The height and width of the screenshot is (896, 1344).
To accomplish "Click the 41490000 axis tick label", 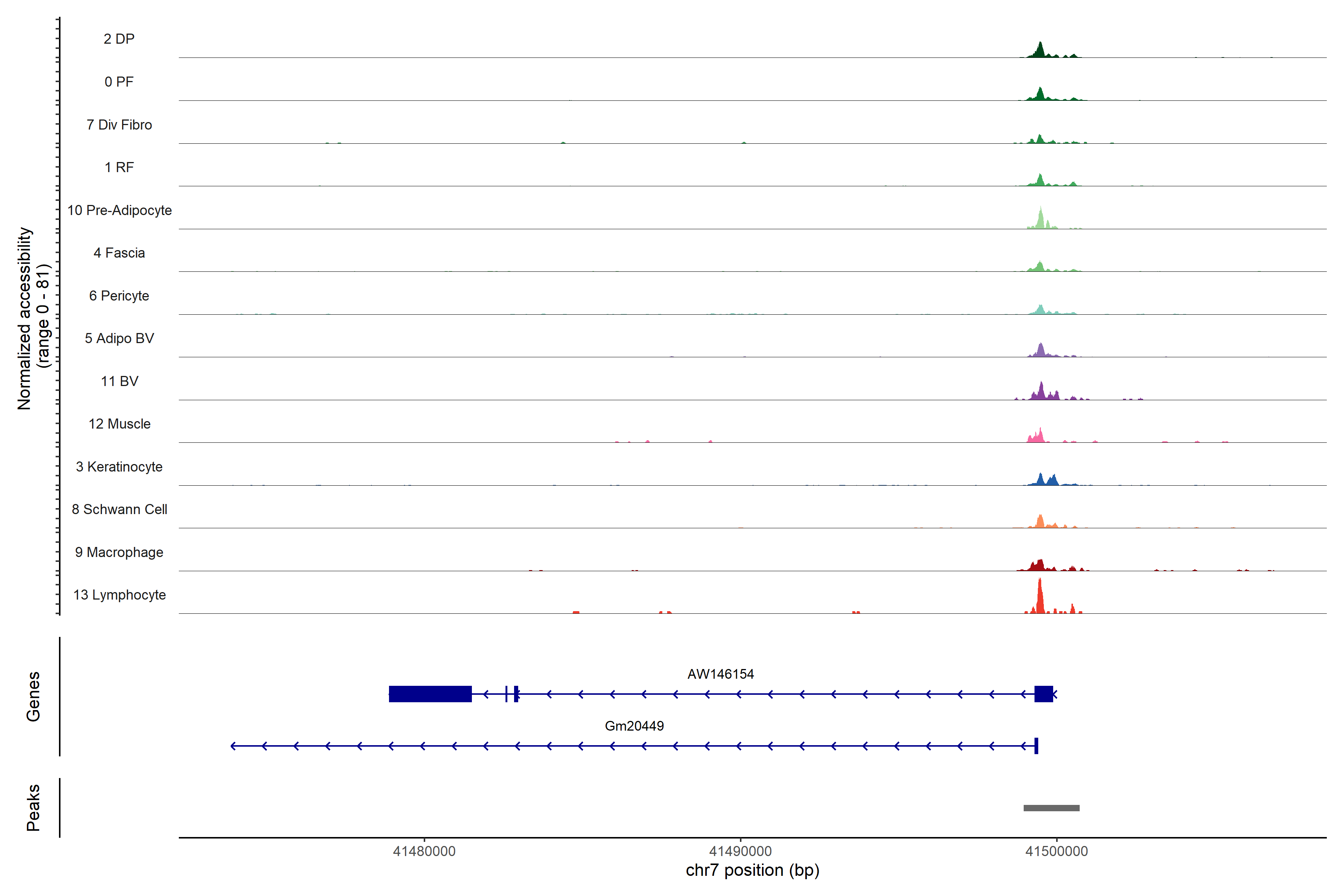I will coord(740,852).
